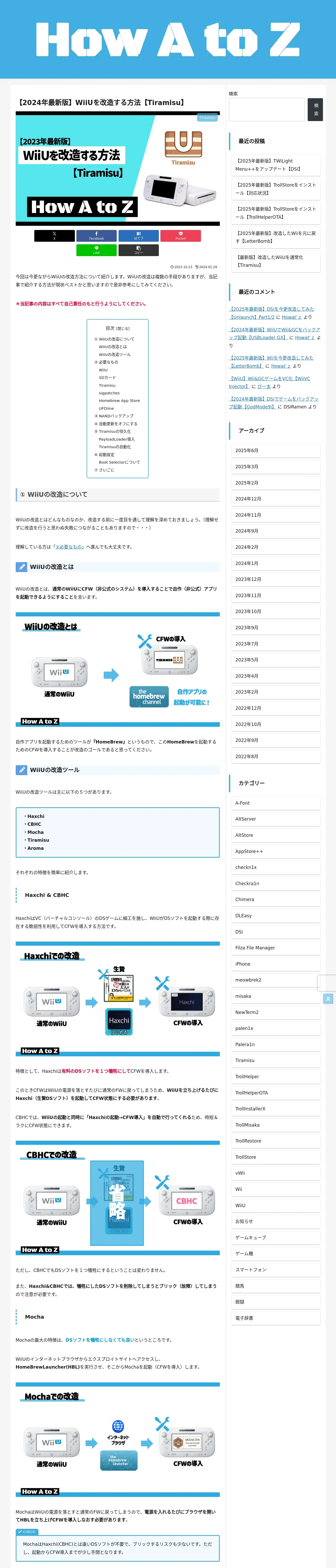Copy the article link with コピー button
The image size is (336, 1568).
click(138, 250)
